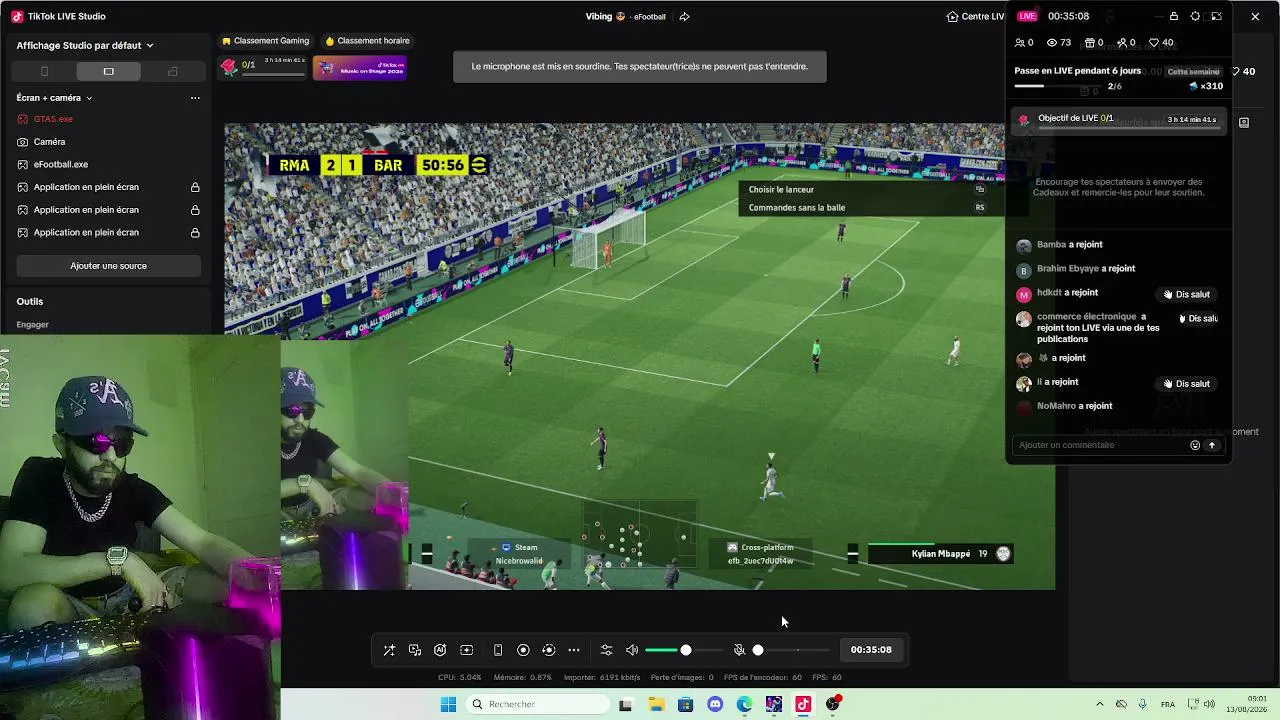Click Dis salut for ll
The height and width of the screenshot is (720, 1280).
pos(1187,384)
